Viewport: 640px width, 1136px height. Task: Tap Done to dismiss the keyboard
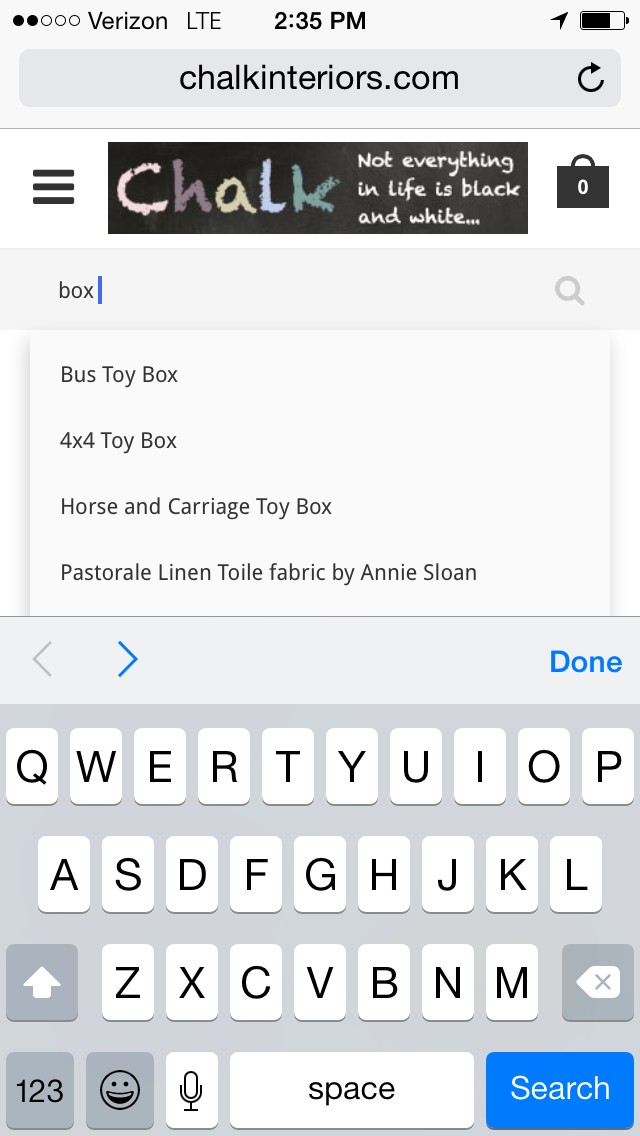[585, 661]
